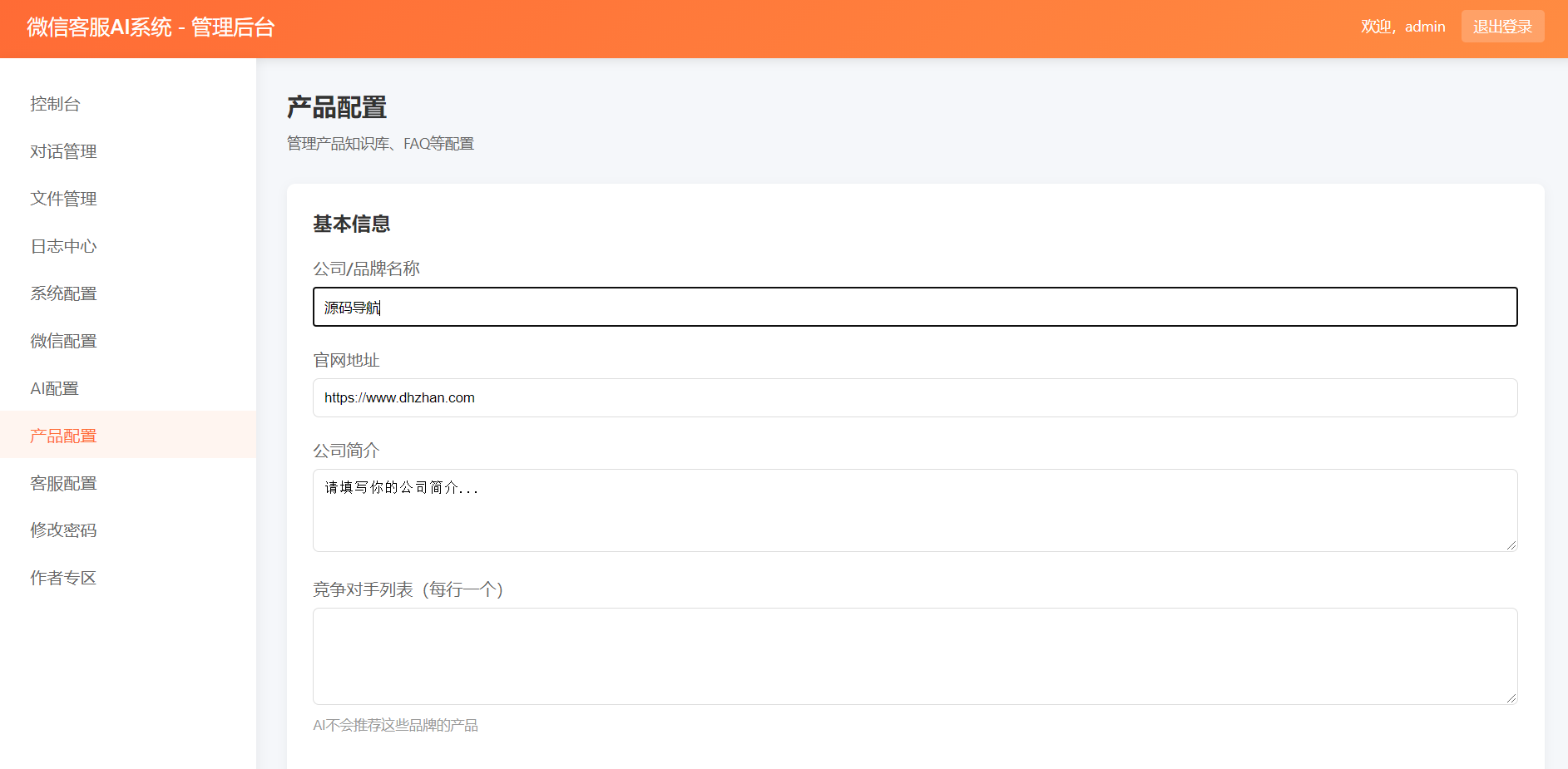This screenshot has height=769, width=1568.
Task: Select 日志中心 menu item
Action: (63, 246)
